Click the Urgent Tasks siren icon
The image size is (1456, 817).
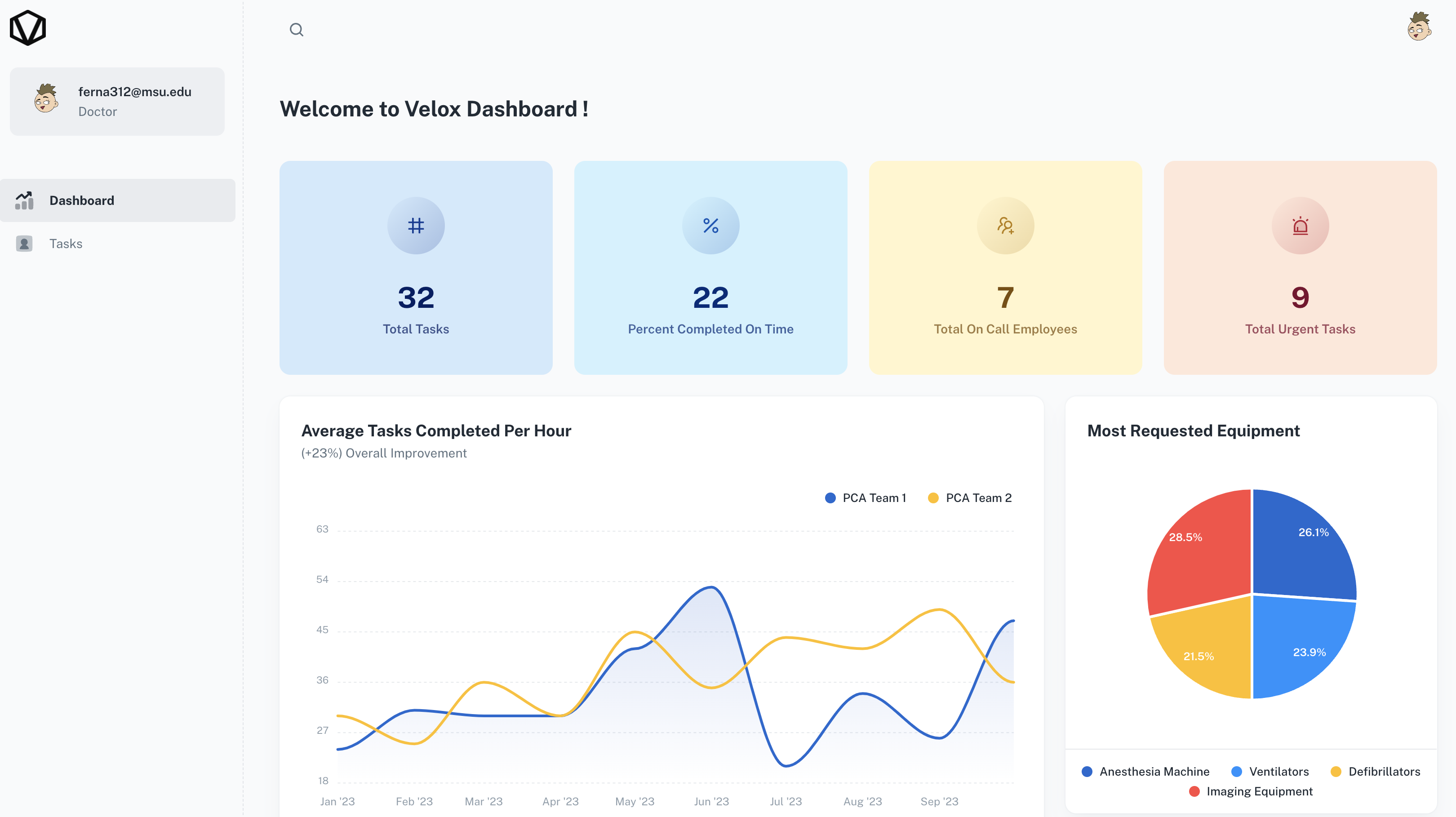1300,226
